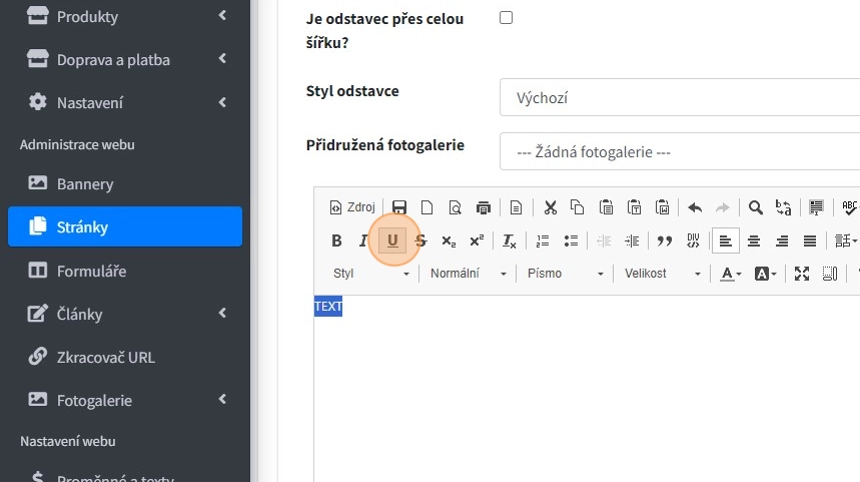The height and width of the screenshot is (482, 860).
Task: Maximize the editor area
Action: tap(801, 274)
